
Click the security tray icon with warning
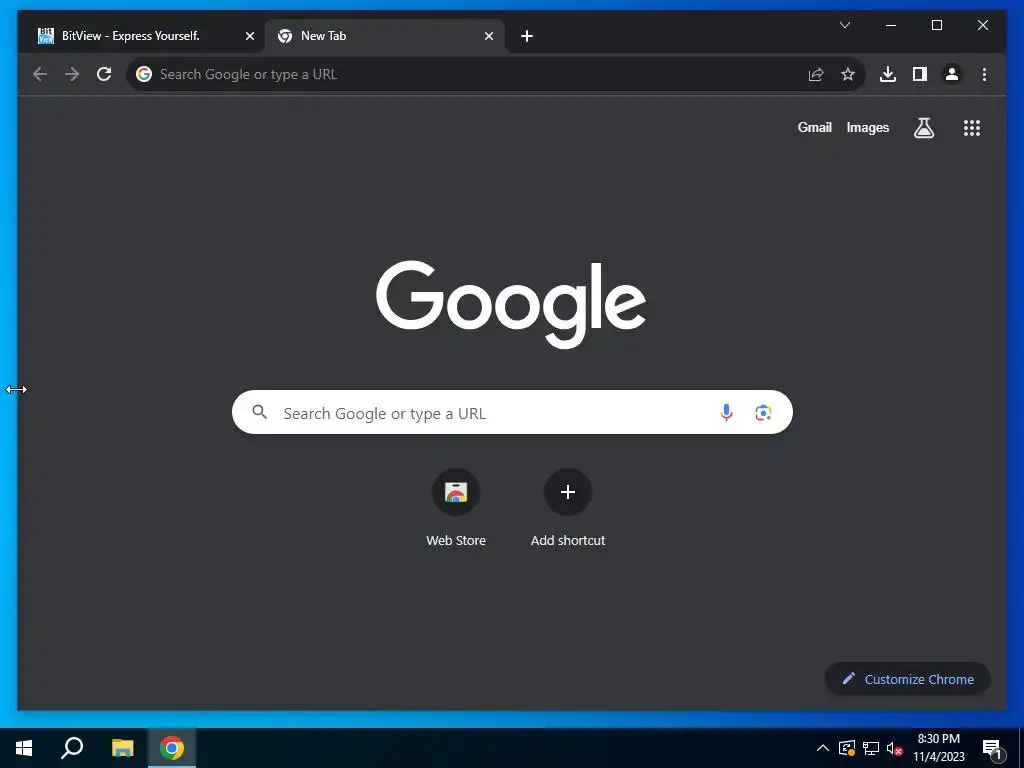tap(847, 748)
